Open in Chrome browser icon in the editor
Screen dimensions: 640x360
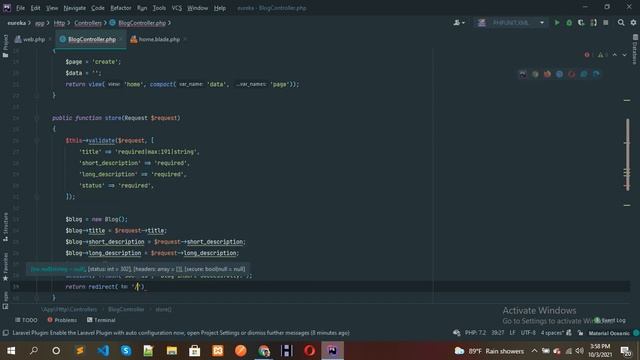535,74
